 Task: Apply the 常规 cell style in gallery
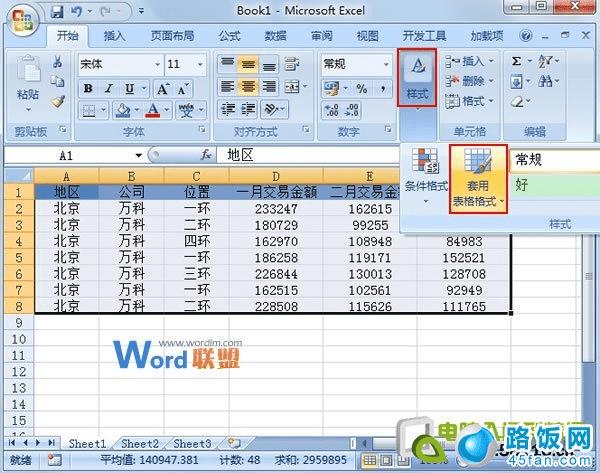point(555,160)
